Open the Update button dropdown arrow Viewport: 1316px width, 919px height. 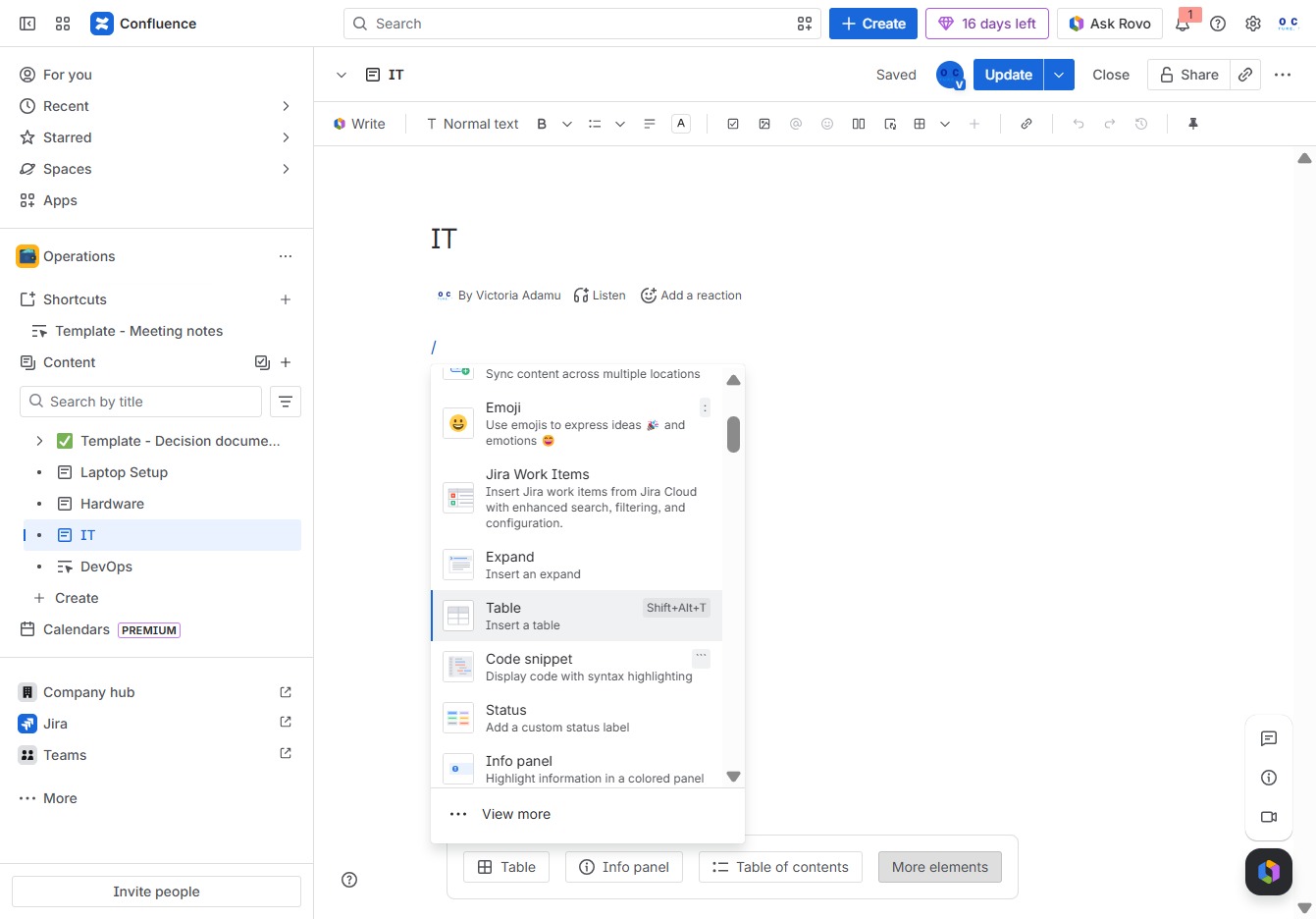click(1059, 75)
